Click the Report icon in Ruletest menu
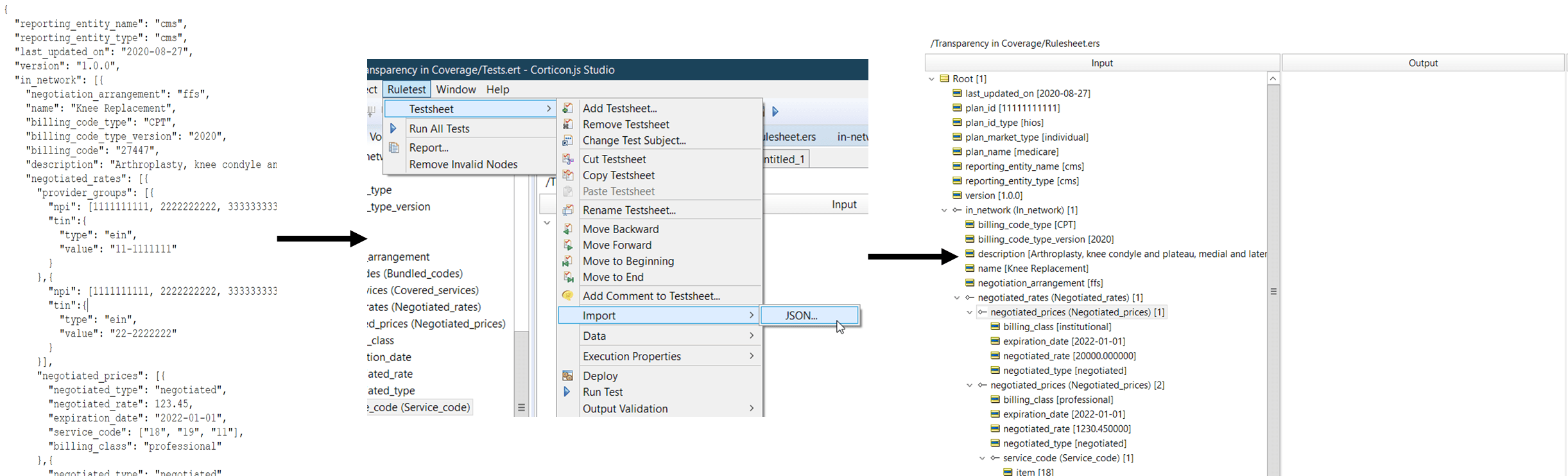1568x476 pixels. point(394,148)
